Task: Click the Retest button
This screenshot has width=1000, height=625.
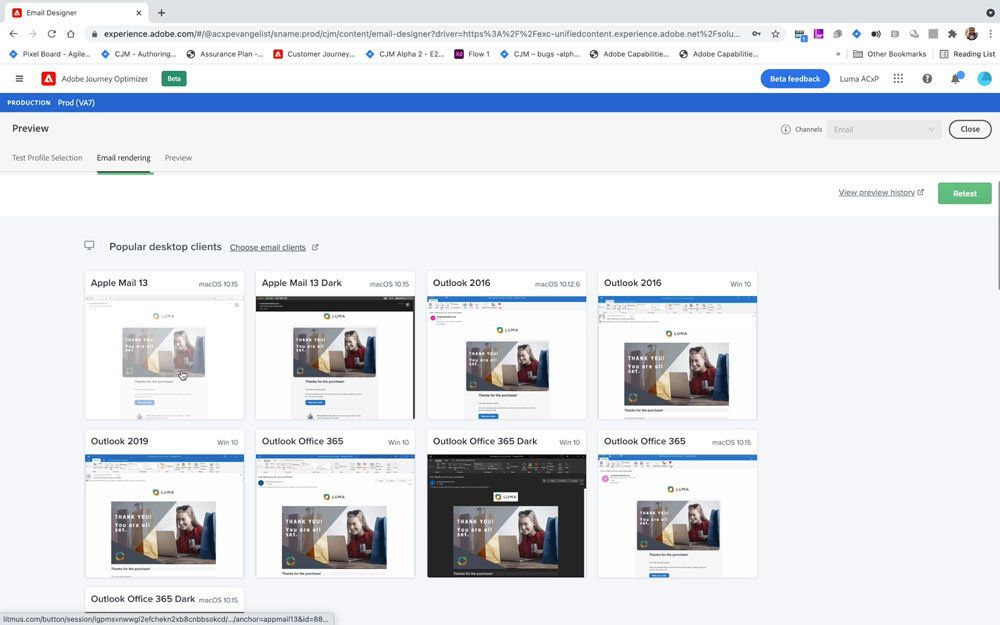Action: pos(964,193)
